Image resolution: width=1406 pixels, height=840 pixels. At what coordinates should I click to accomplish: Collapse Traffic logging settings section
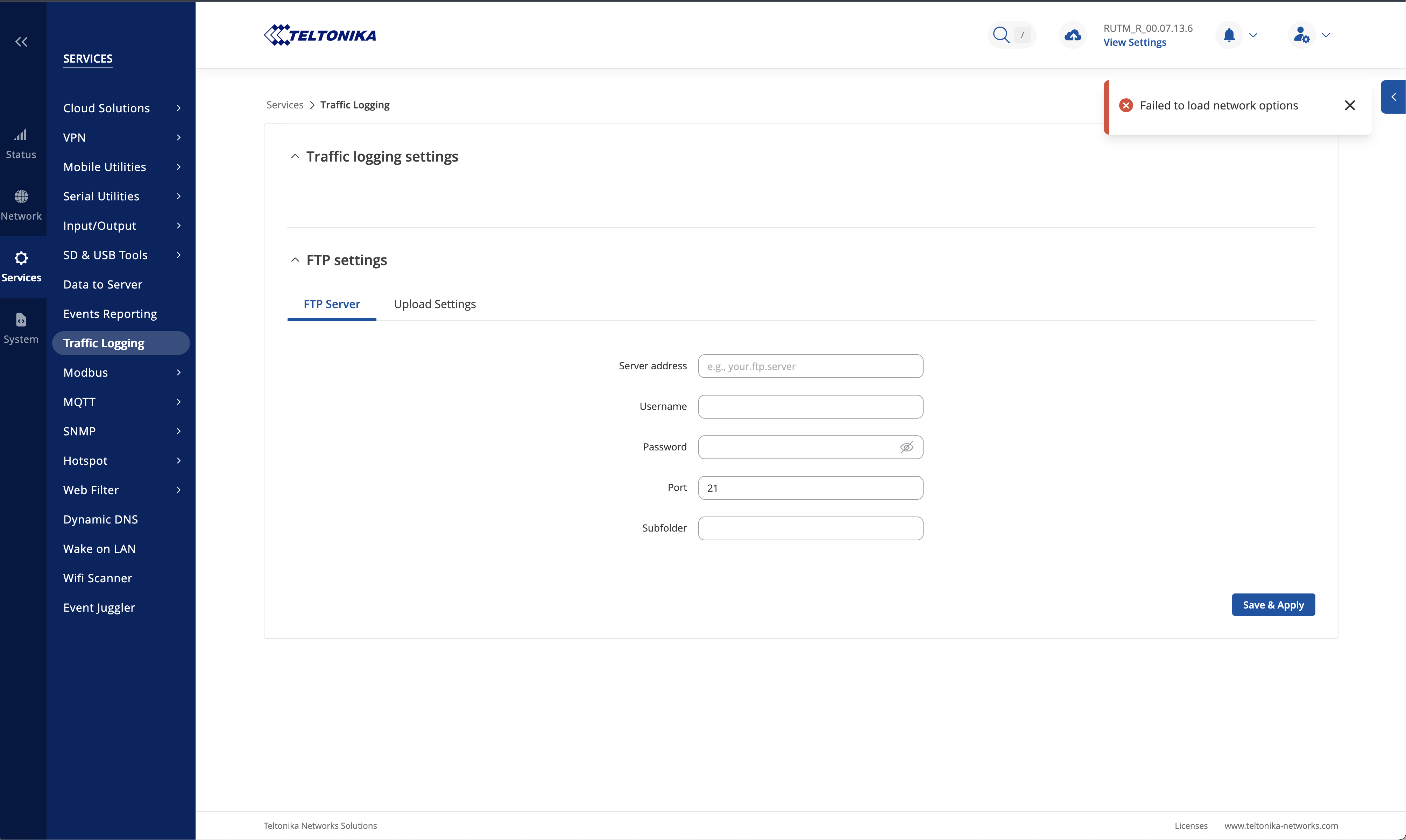(x=295, y=156)
